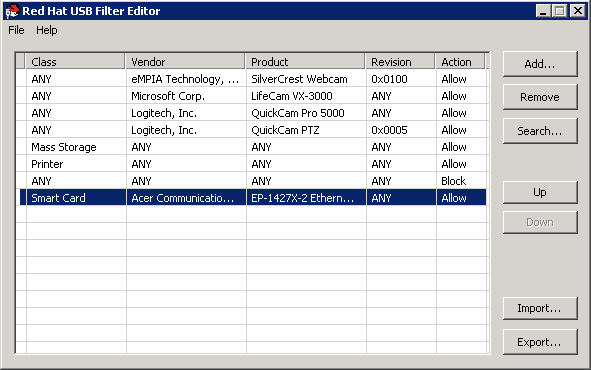
Task: Select the Microsoft Corp. vendor cell
Action: (186, 96)
